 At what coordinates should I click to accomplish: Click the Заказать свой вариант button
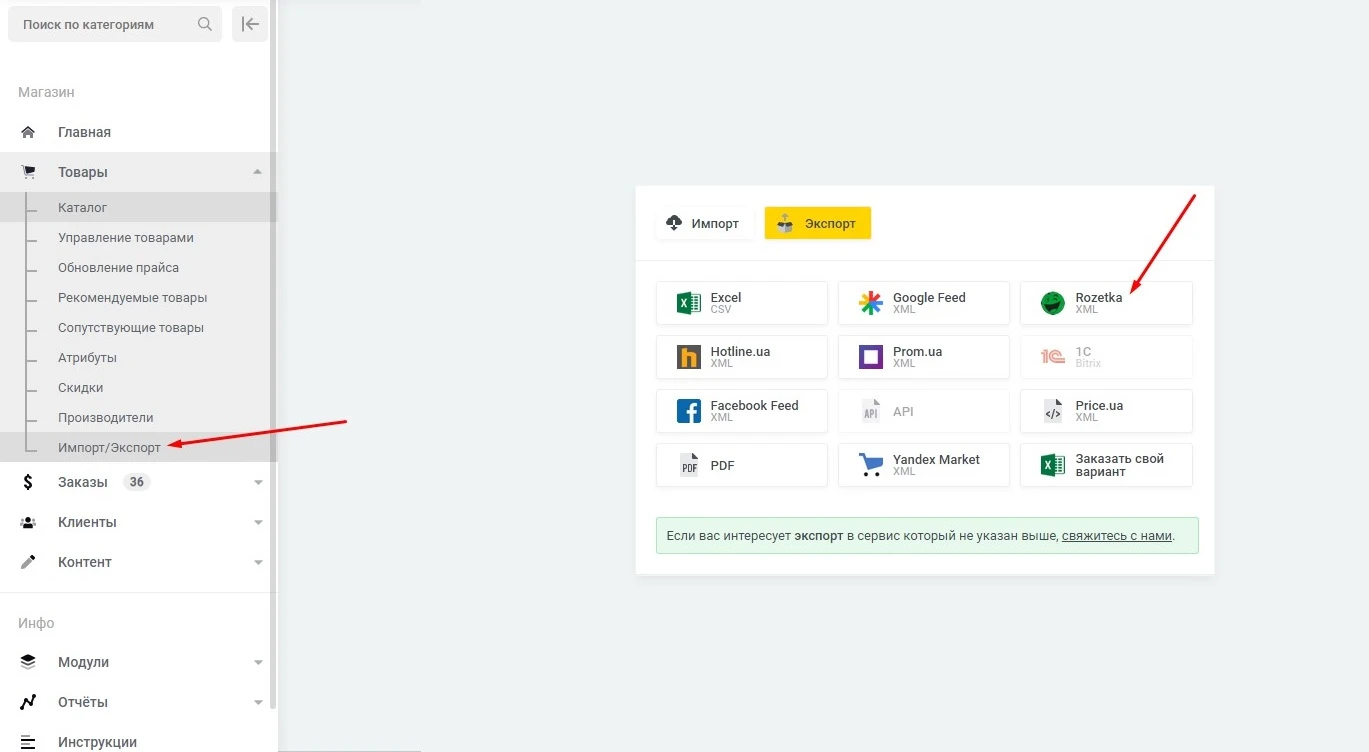click(x=1106, y=465)
